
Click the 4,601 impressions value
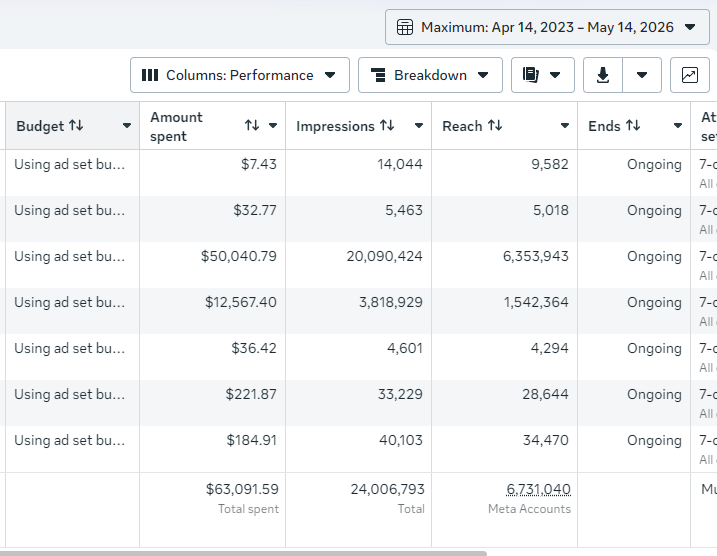pos(405,348)
